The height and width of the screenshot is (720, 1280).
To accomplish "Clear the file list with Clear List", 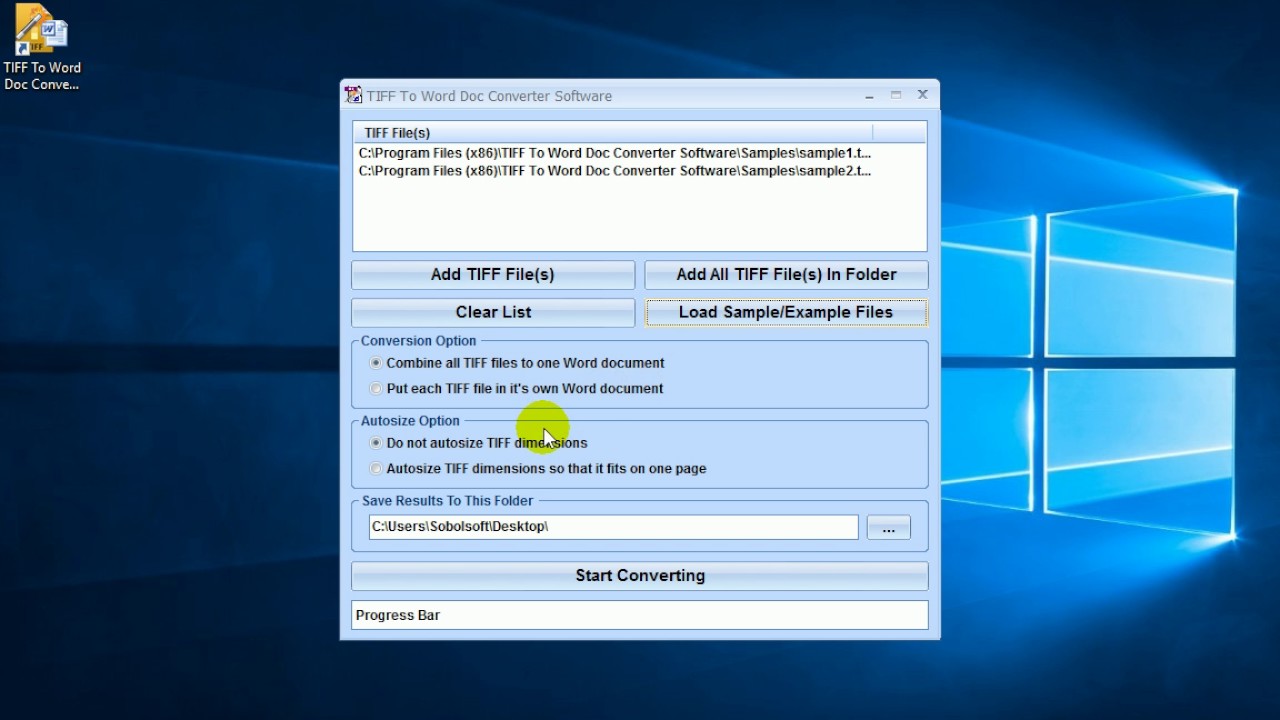I will (493, 312).
